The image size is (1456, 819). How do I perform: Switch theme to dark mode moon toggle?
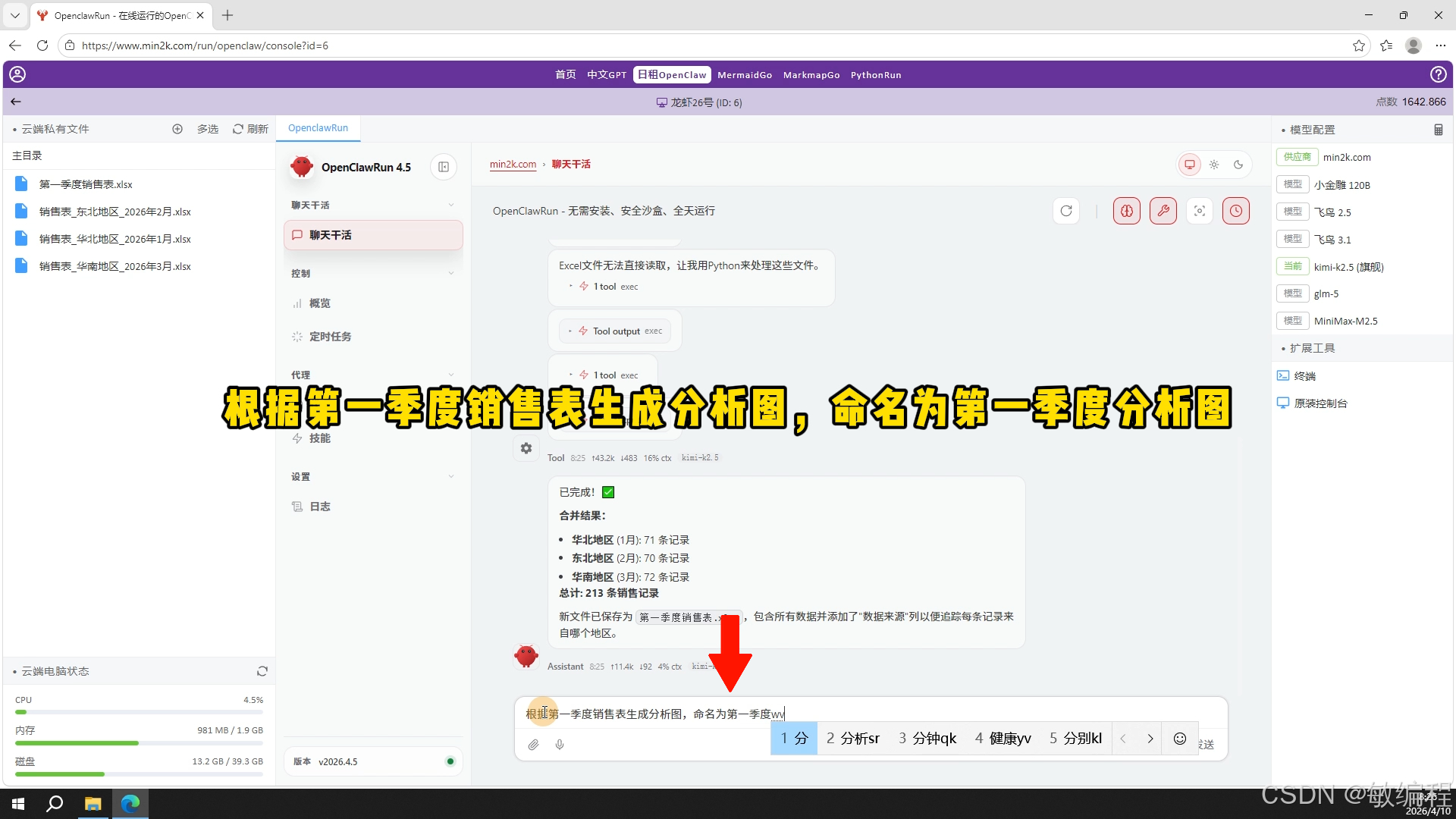1238,164
